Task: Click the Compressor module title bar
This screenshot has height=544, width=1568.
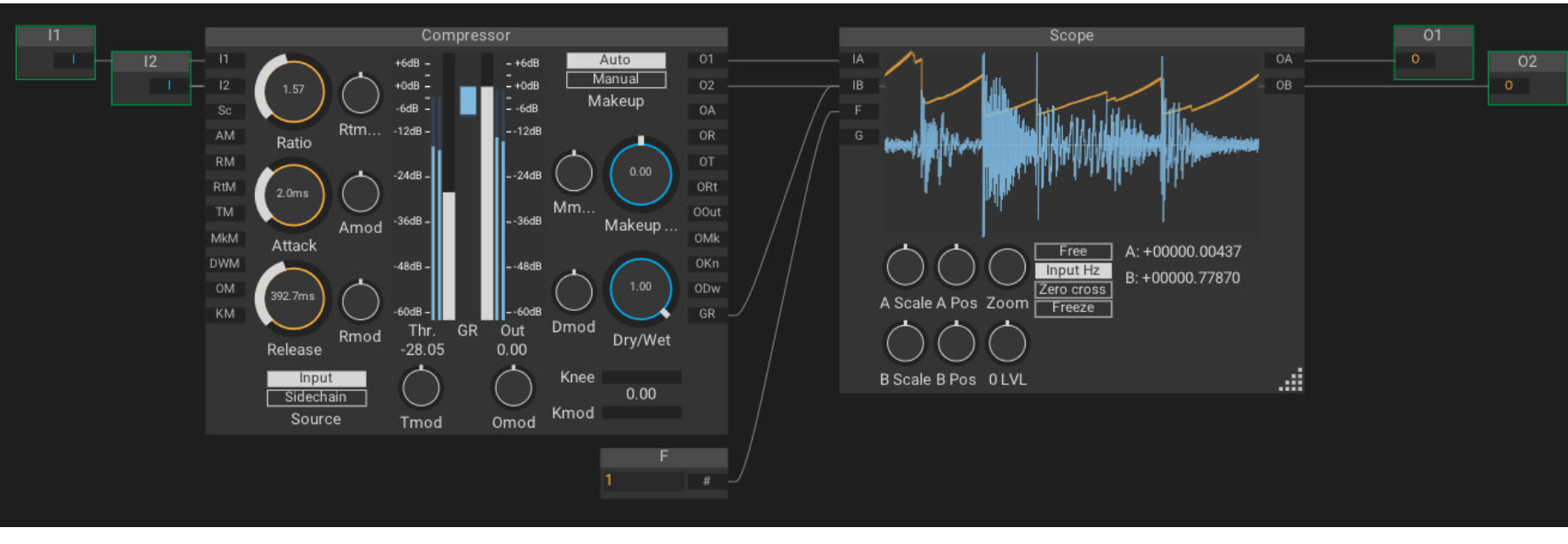Action: (x=466, y=36)
